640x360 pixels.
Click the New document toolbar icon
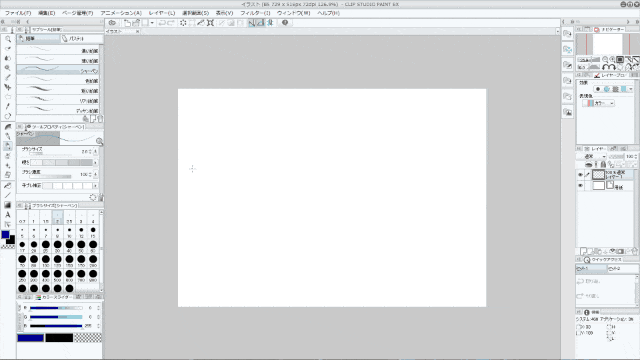[x=127, y=23]
